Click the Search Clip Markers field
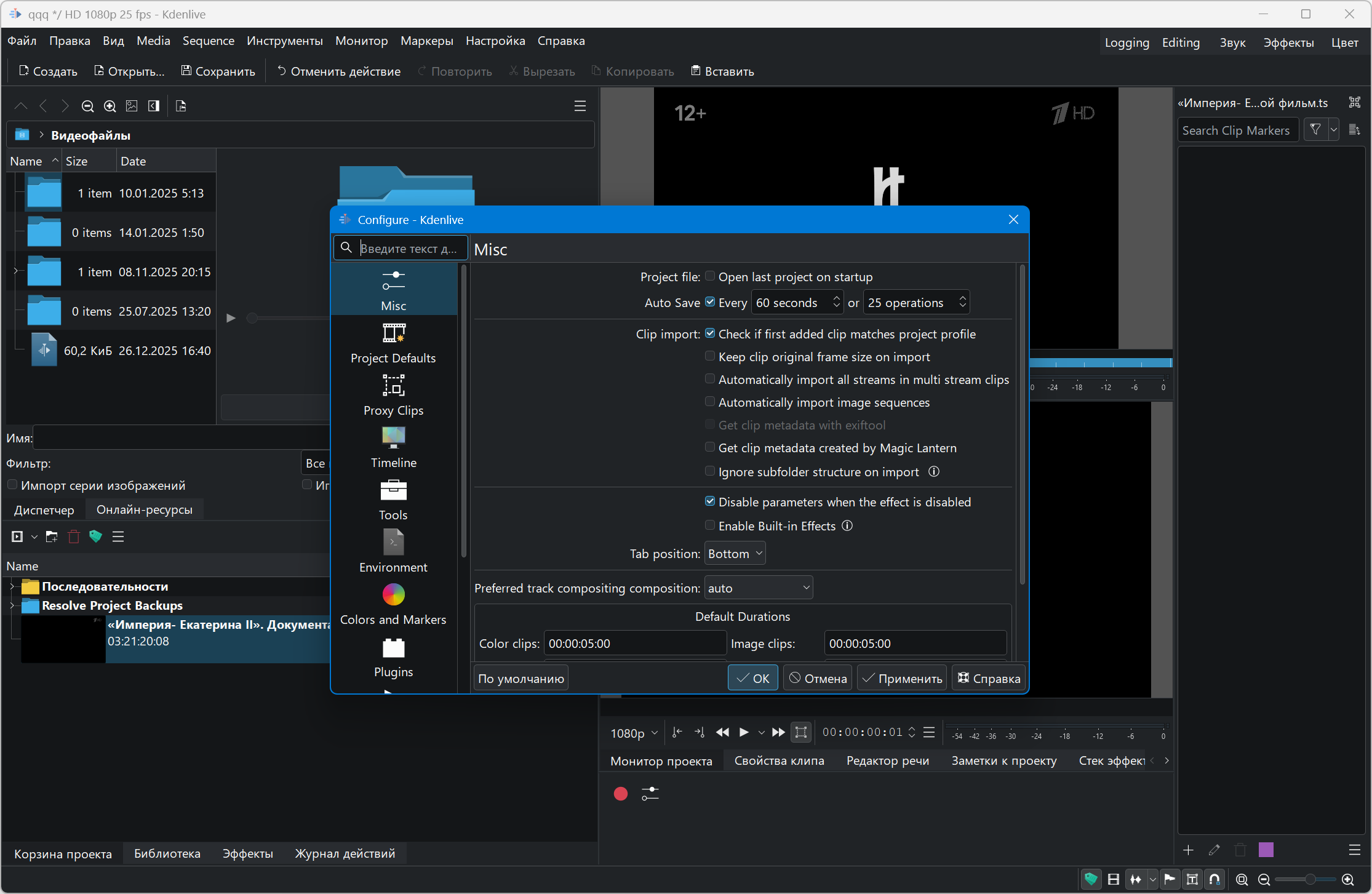Screen dimensions: 1372x894 tap(1237, 130)
